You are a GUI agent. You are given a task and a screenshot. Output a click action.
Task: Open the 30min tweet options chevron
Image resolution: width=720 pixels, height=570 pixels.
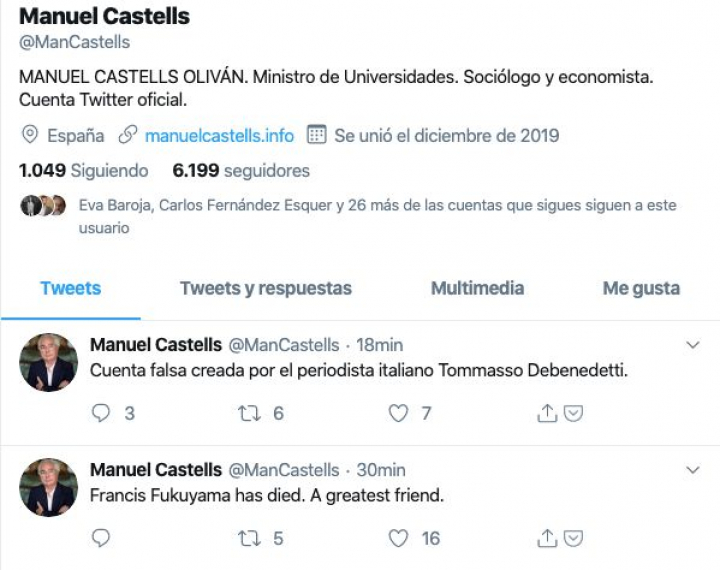coord(693,470)
